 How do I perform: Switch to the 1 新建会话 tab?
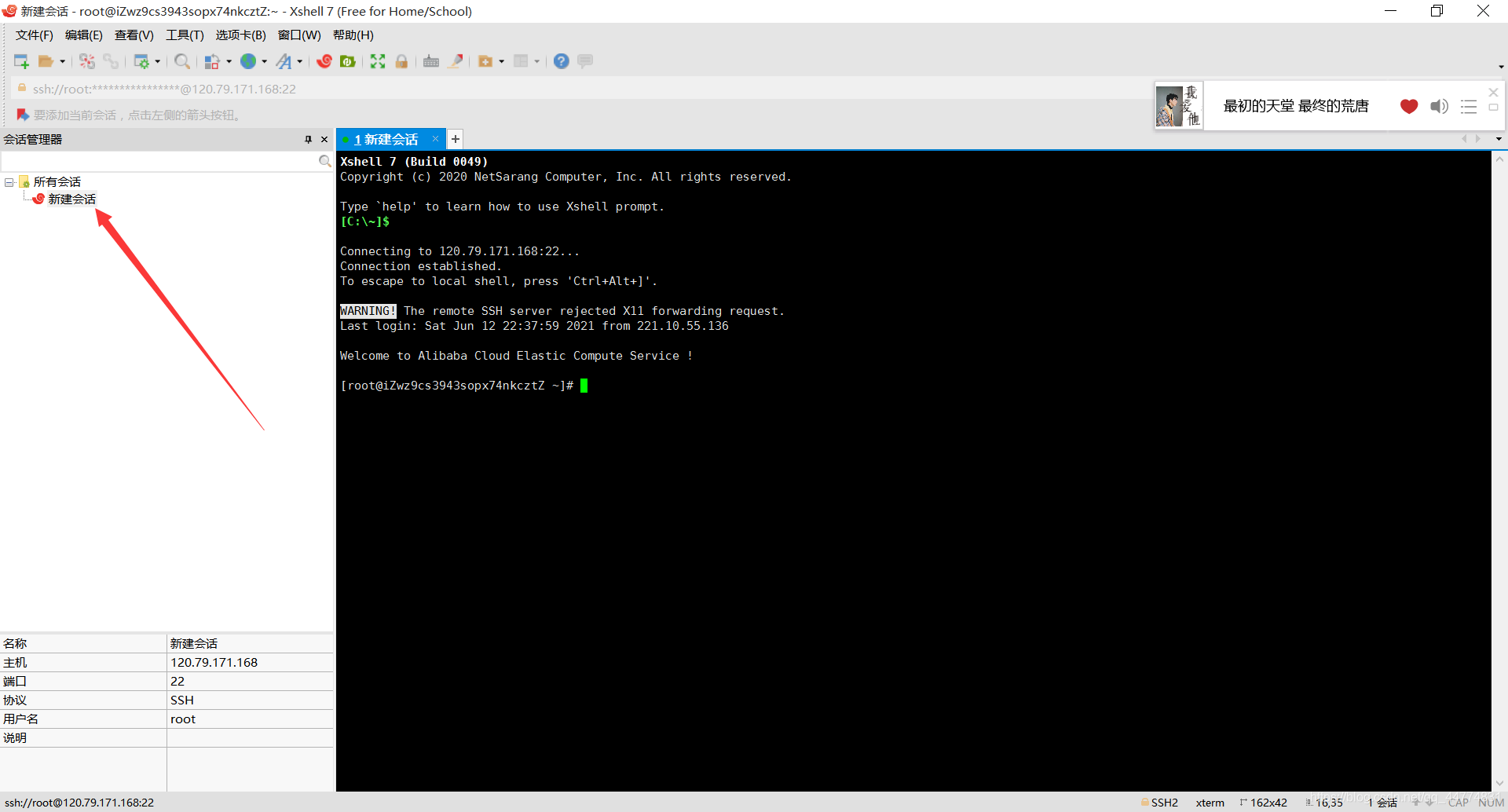click(386, 139)
